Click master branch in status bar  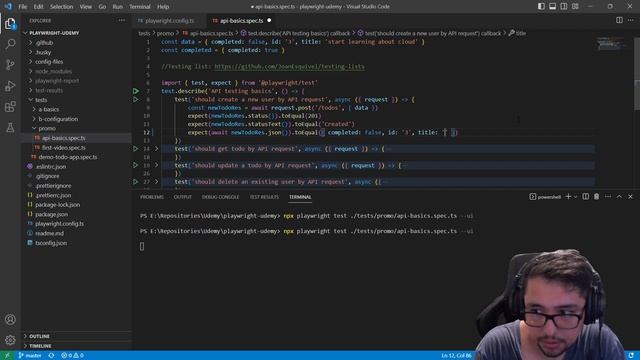pos(30,356)
